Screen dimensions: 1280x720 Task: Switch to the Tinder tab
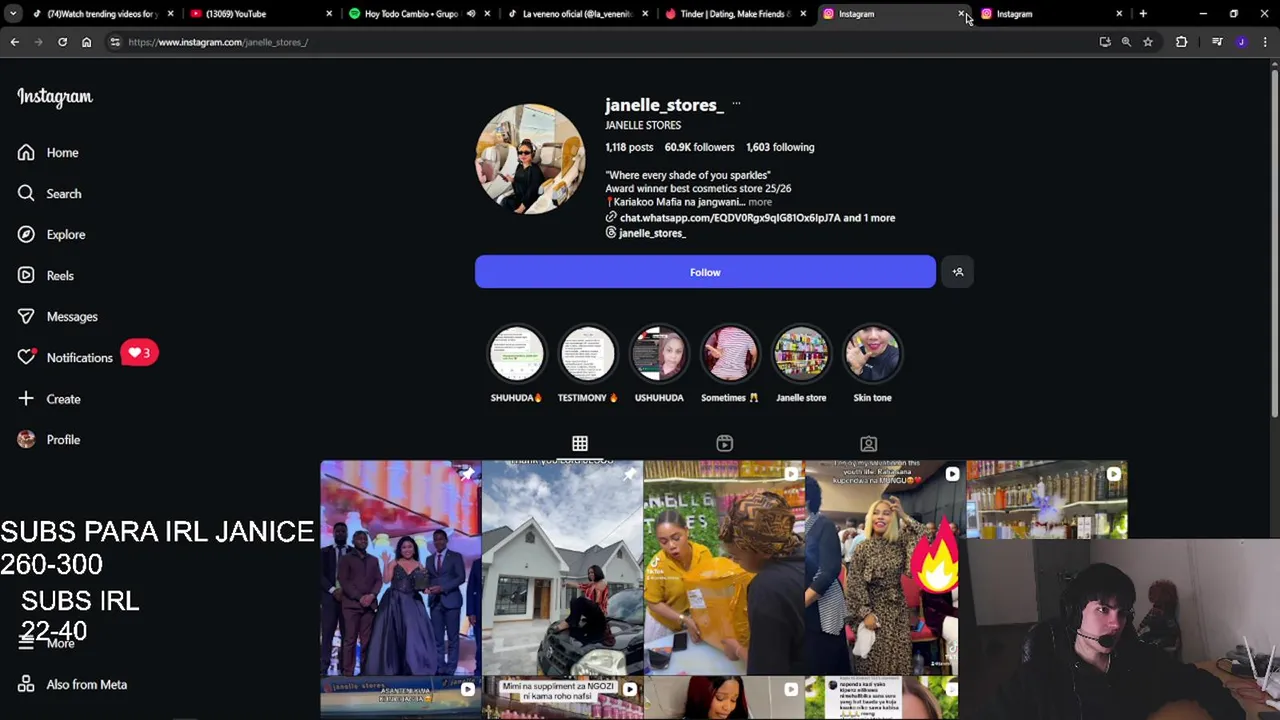click(733, 14)
